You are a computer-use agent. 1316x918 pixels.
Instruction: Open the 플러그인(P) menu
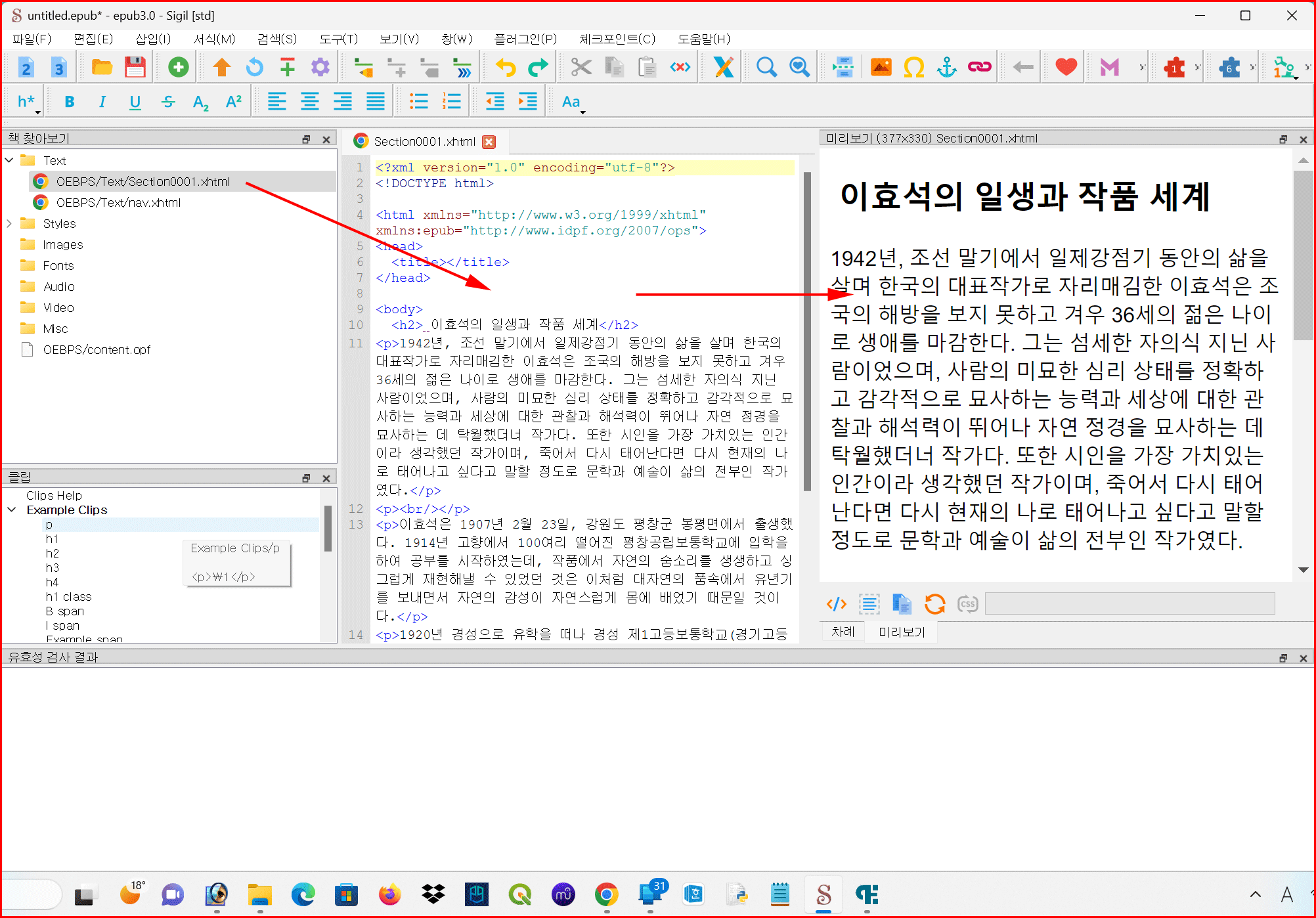525,39
